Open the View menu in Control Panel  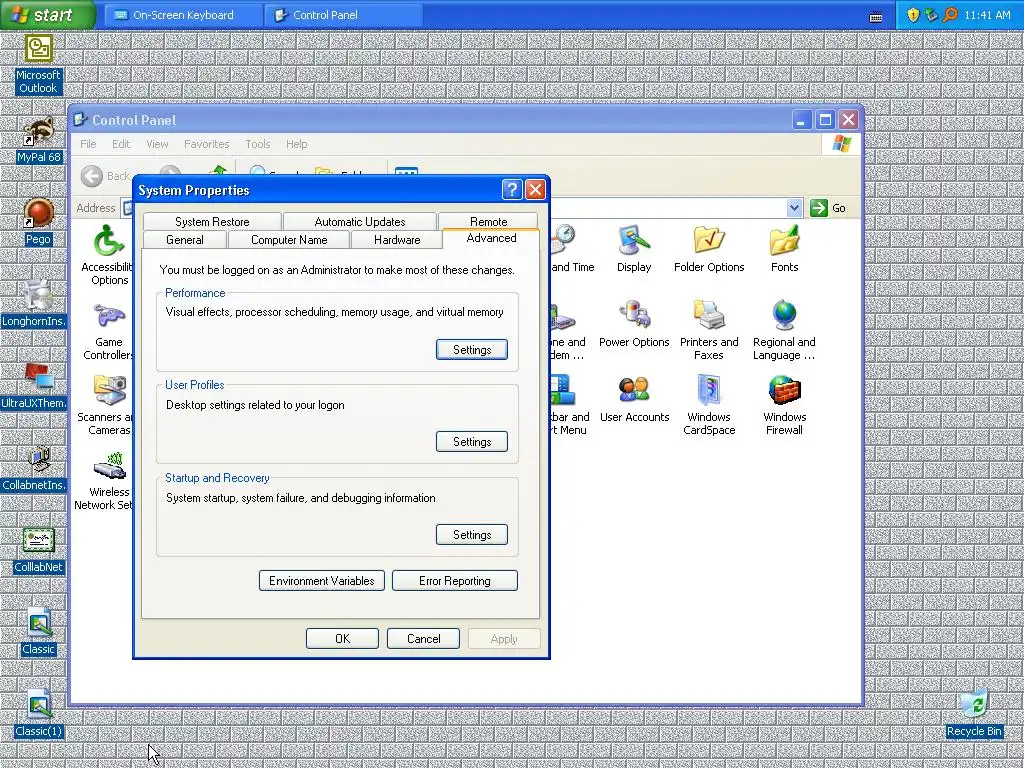[157, 144]
